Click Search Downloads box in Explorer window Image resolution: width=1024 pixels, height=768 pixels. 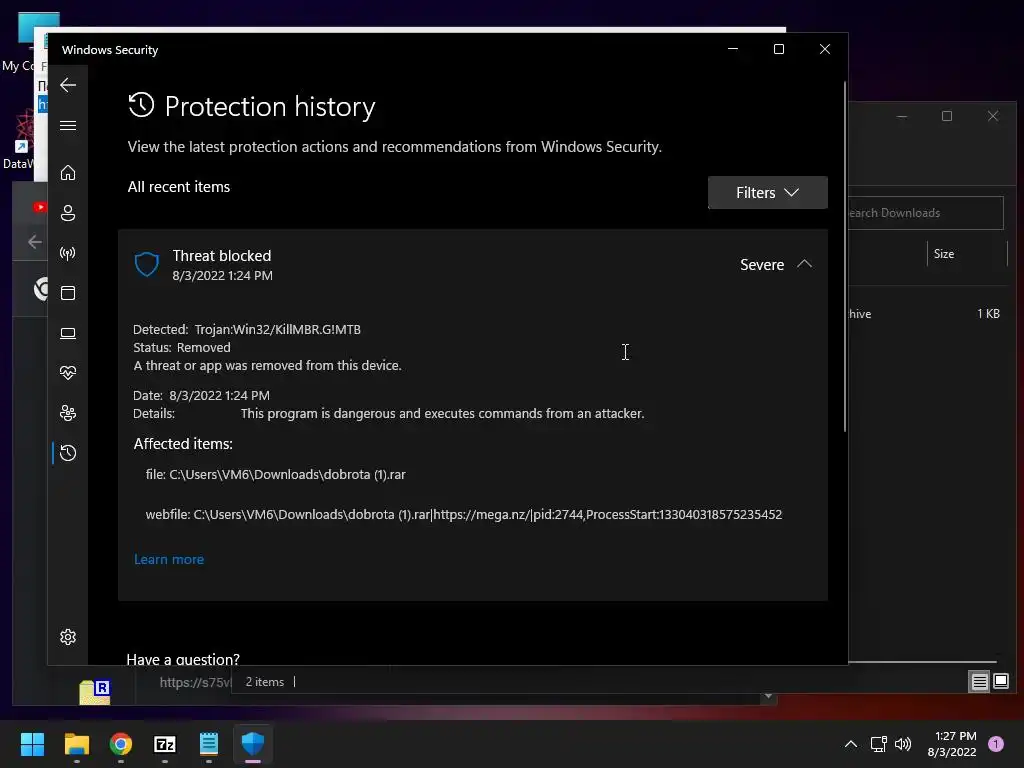pyautogui.click(x=926, y=213)
